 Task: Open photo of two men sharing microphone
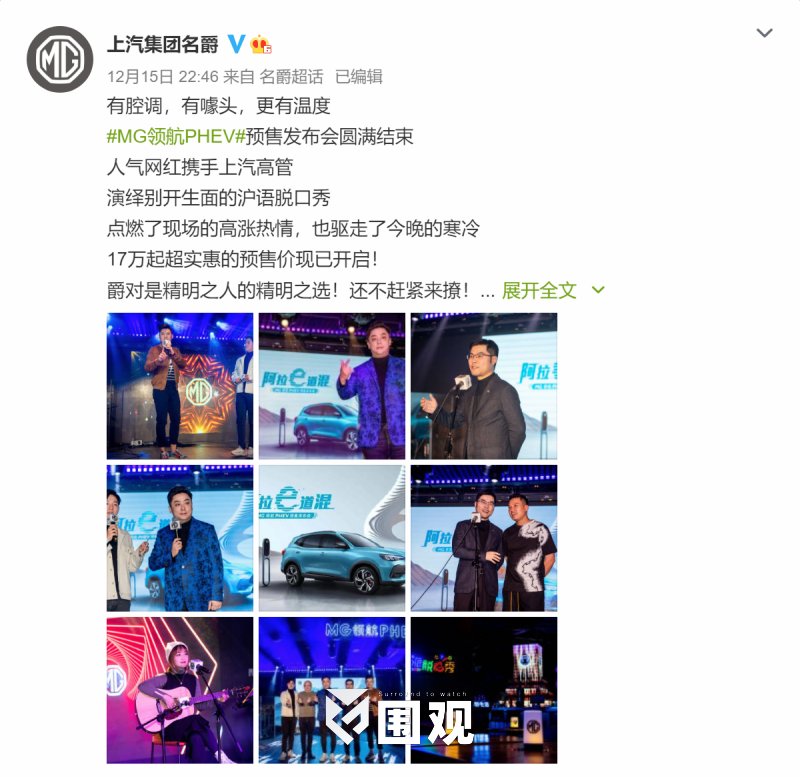484,538
